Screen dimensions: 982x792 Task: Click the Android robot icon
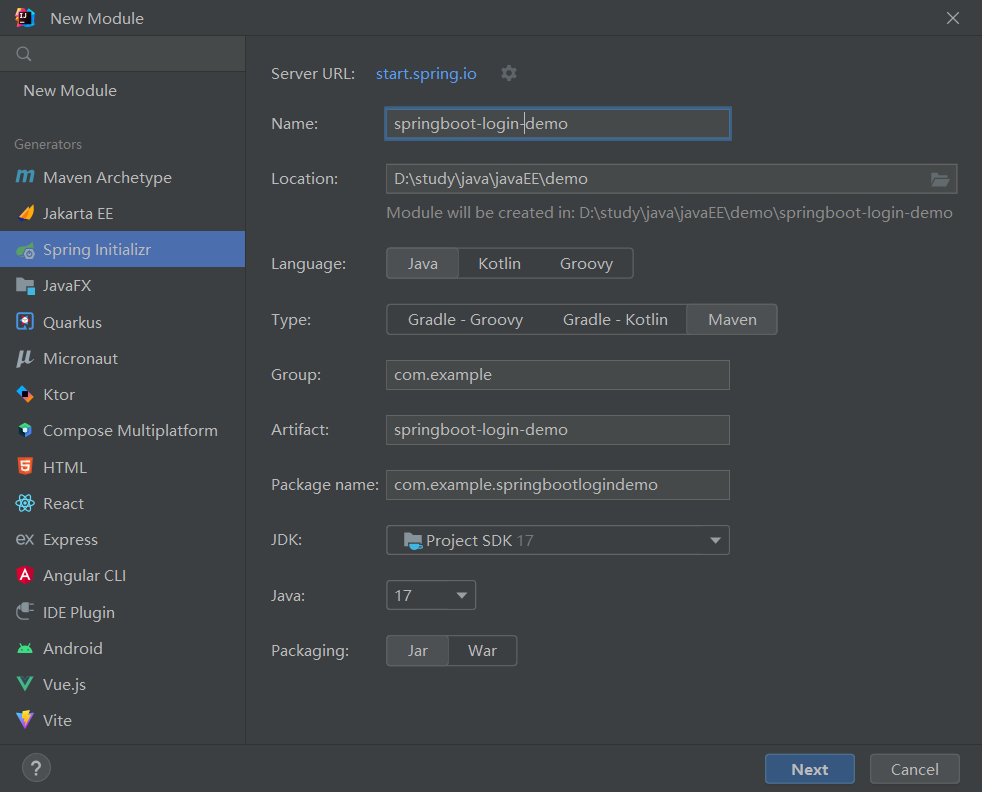(x=25, y=648)
